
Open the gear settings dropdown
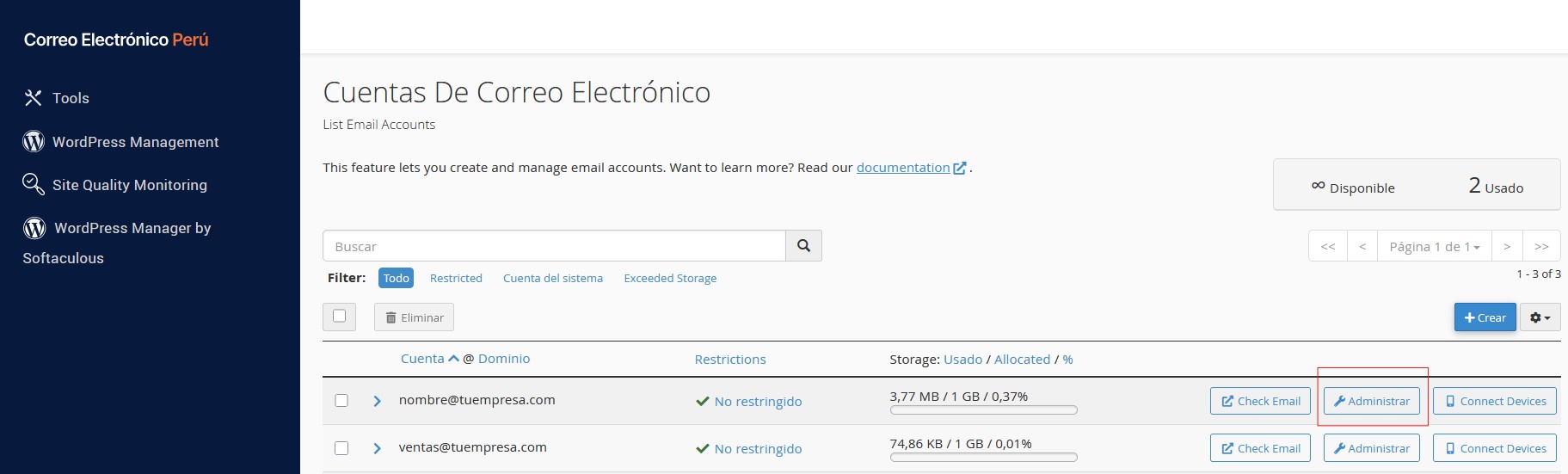[x=1540, y=317]
